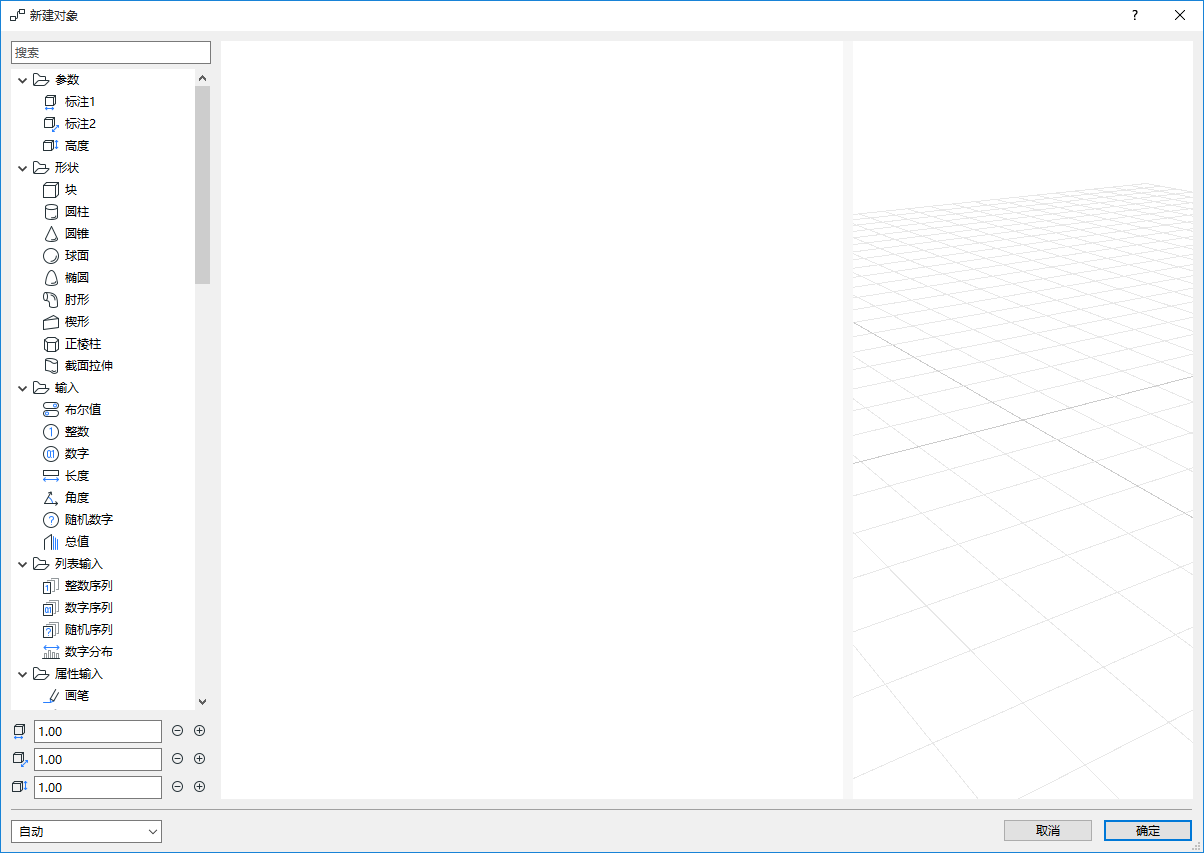The width and height of the screenshot is (1204, 853).
Task: Click inside the 搜索 search field
Action: pyautogui.click(x=110, y=51)
